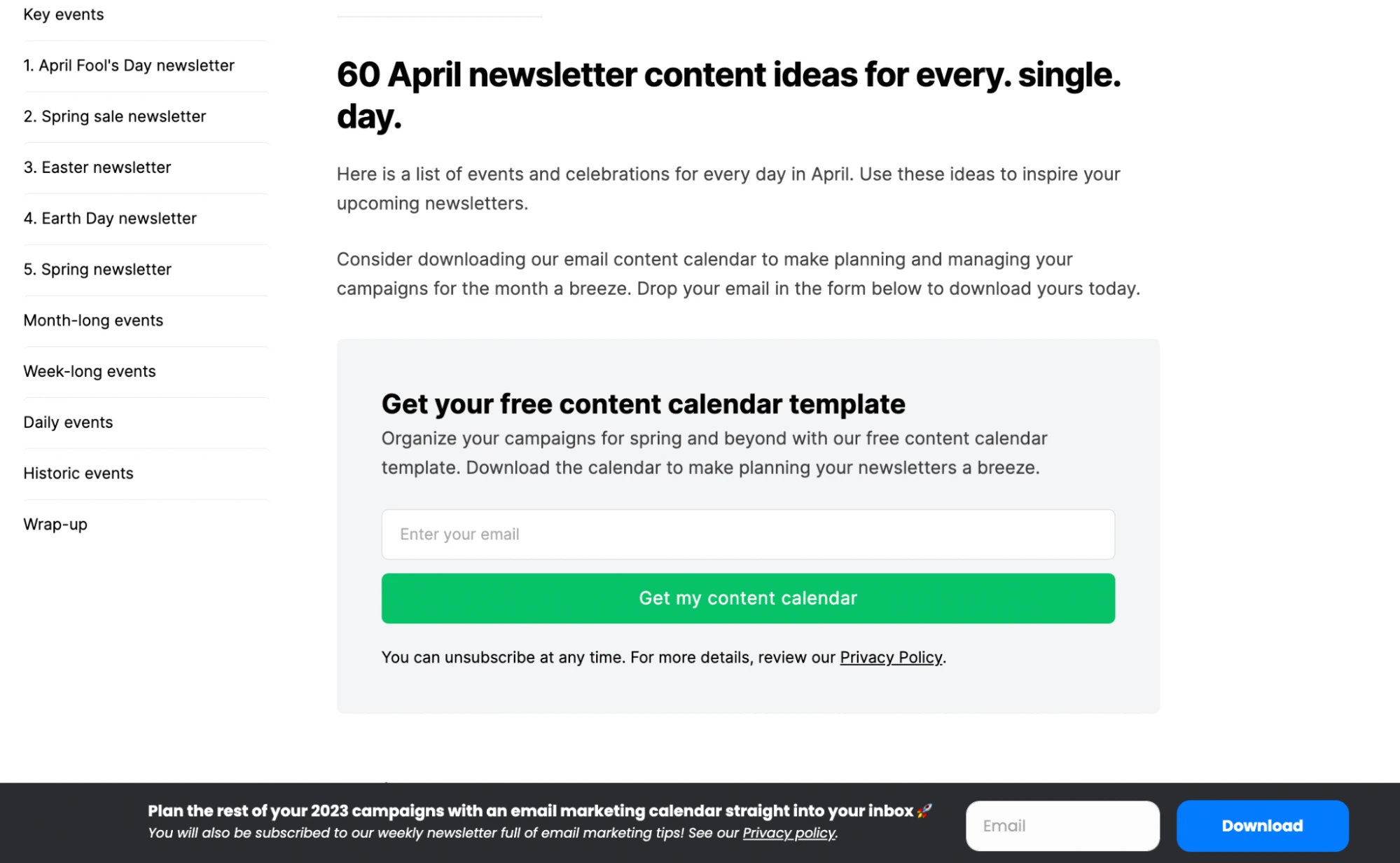Go to the Historic events section
Screen dimensions: 1400x863
(78, 474)
